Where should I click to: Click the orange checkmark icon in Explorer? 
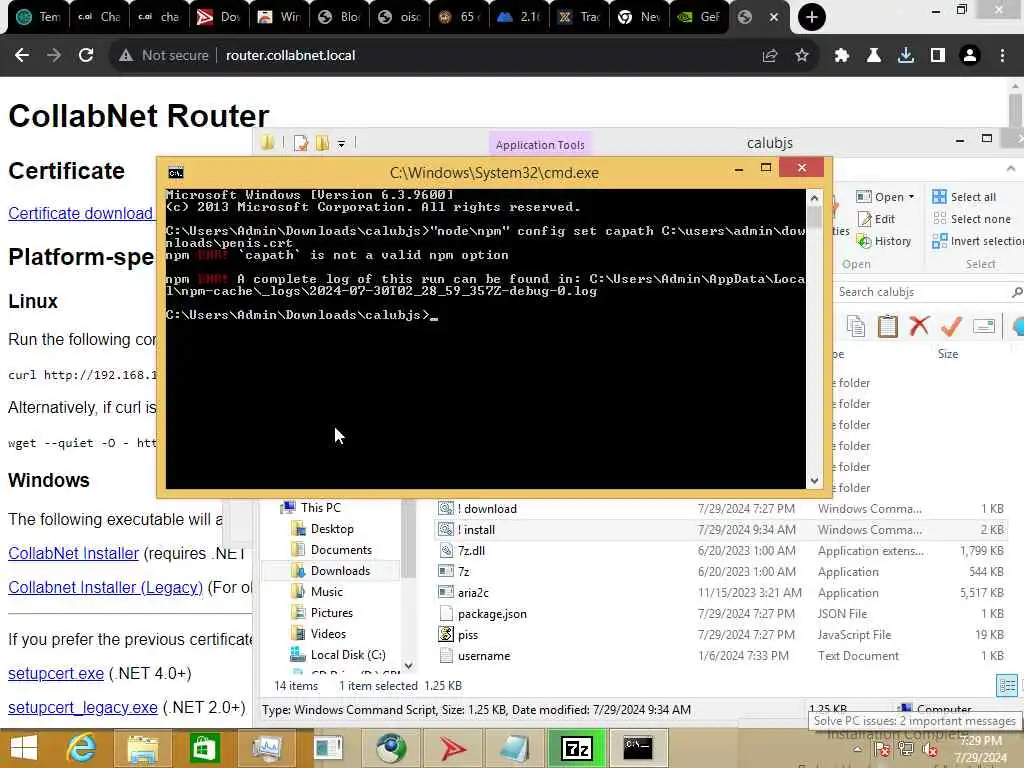952,326
